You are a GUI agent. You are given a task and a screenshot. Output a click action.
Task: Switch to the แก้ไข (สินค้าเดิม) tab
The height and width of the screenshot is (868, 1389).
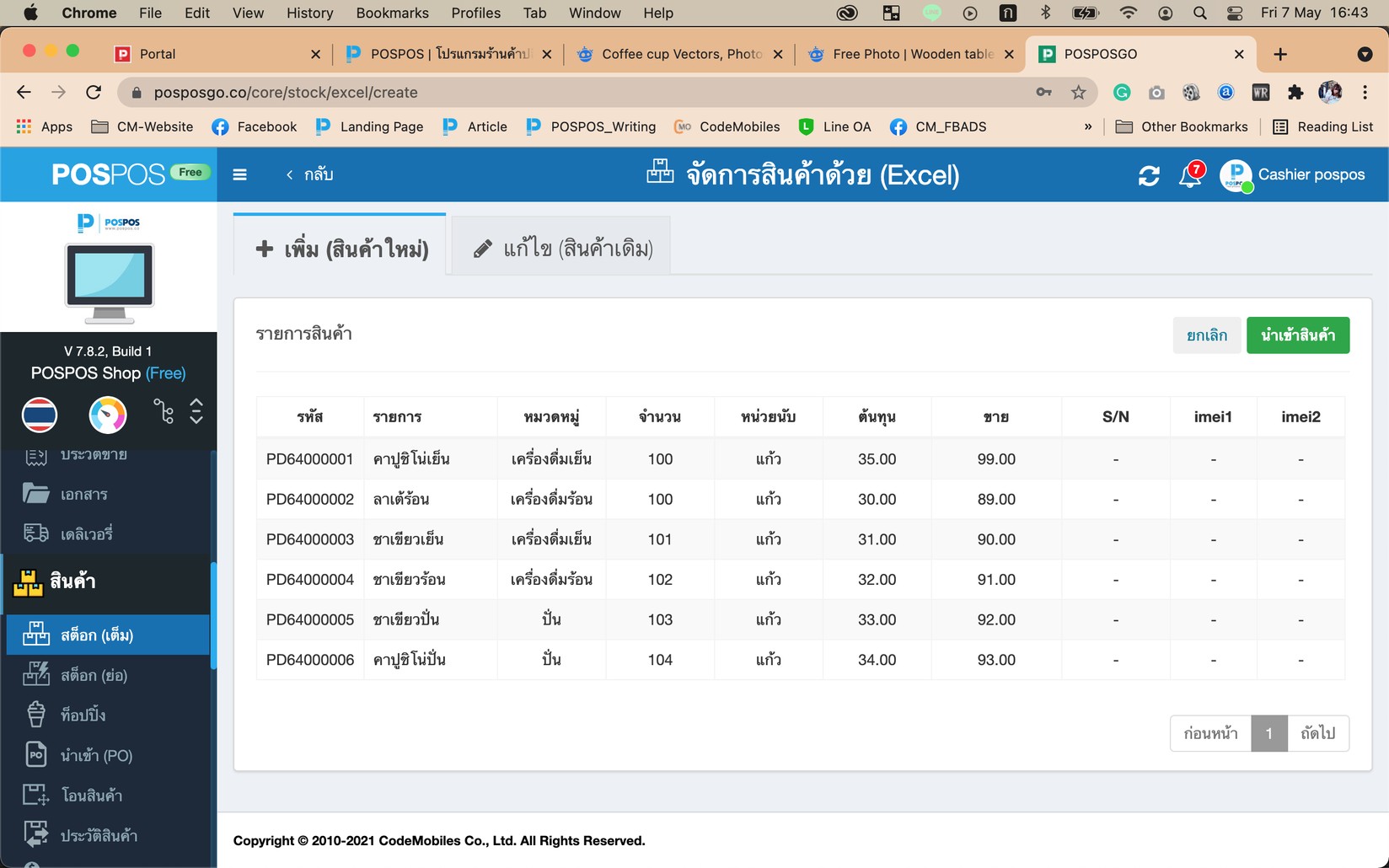tap(560, 247)
